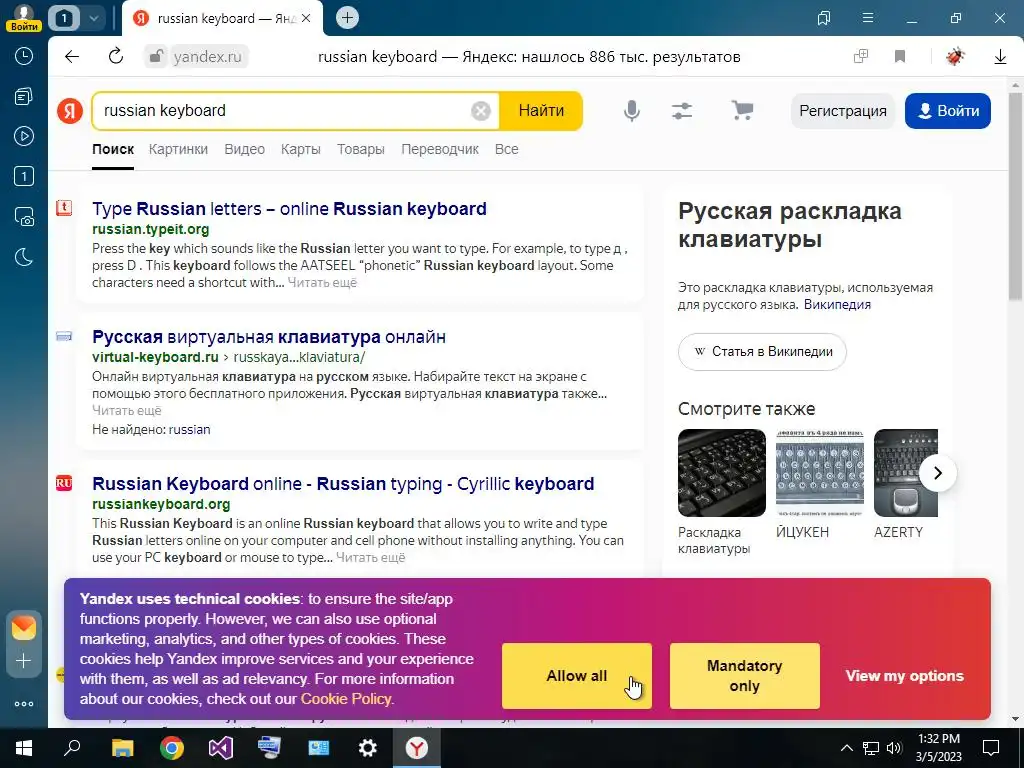The width and height of the screenshot is (1024, 768).
Task: Open history clock icon in sidebar
Action: [x=24, y=56]
